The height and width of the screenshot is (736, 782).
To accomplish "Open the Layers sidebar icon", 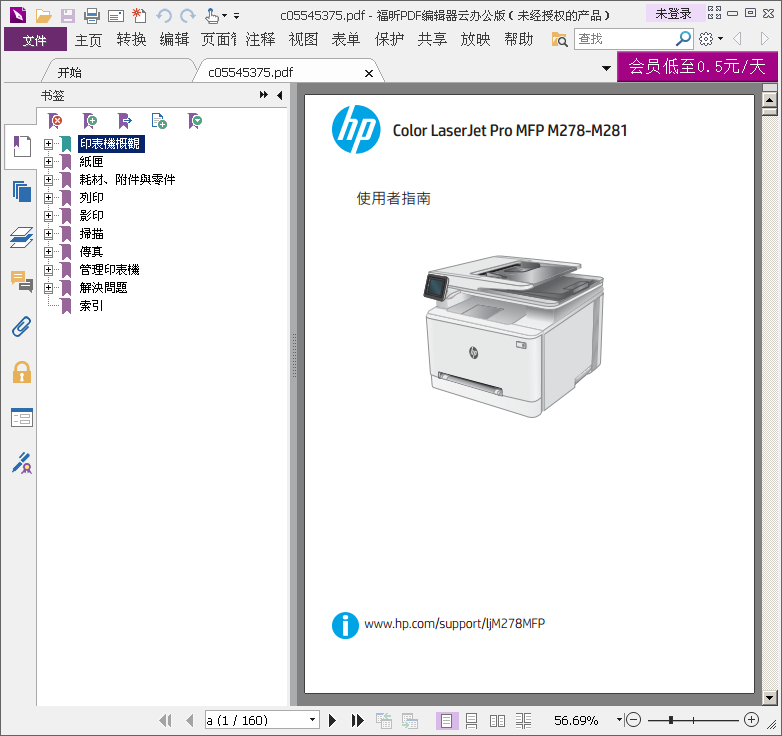I will coord(21,237).
